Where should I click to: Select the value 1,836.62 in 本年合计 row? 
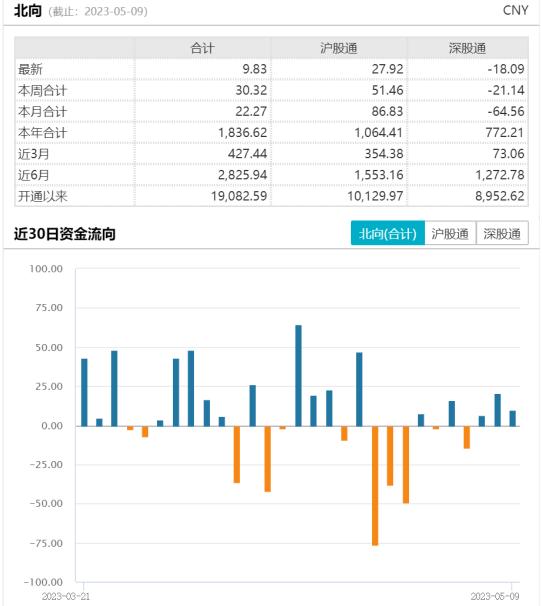(x=242, y=133)
